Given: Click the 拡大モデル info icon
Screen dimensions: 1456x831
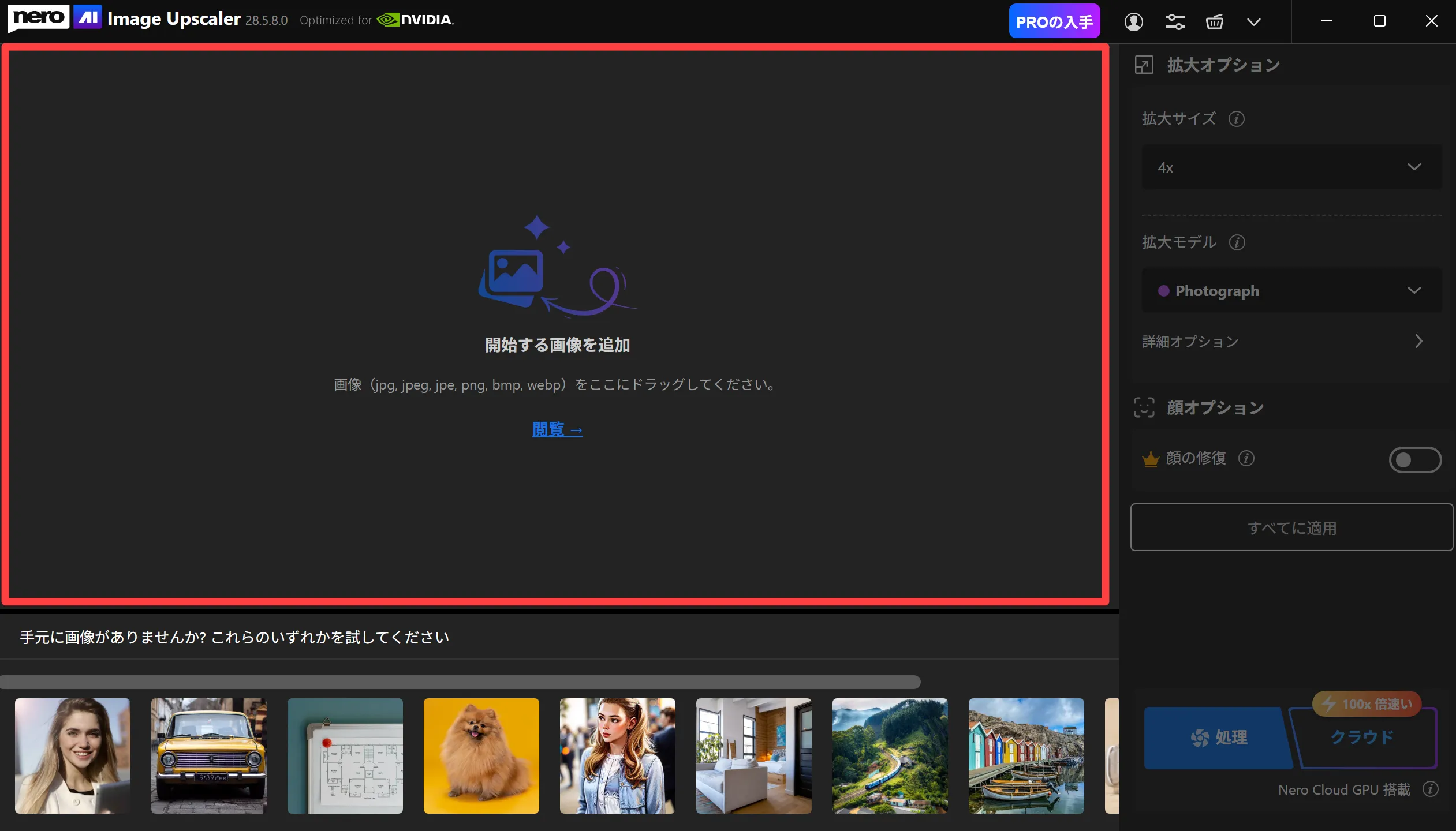Looking at the screenshot, I should tap(1237, 242).
